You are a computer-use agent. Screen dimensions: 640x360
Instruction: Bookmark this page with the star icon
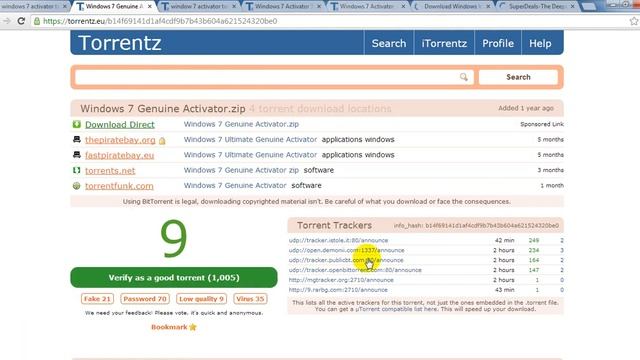(634, 21)
